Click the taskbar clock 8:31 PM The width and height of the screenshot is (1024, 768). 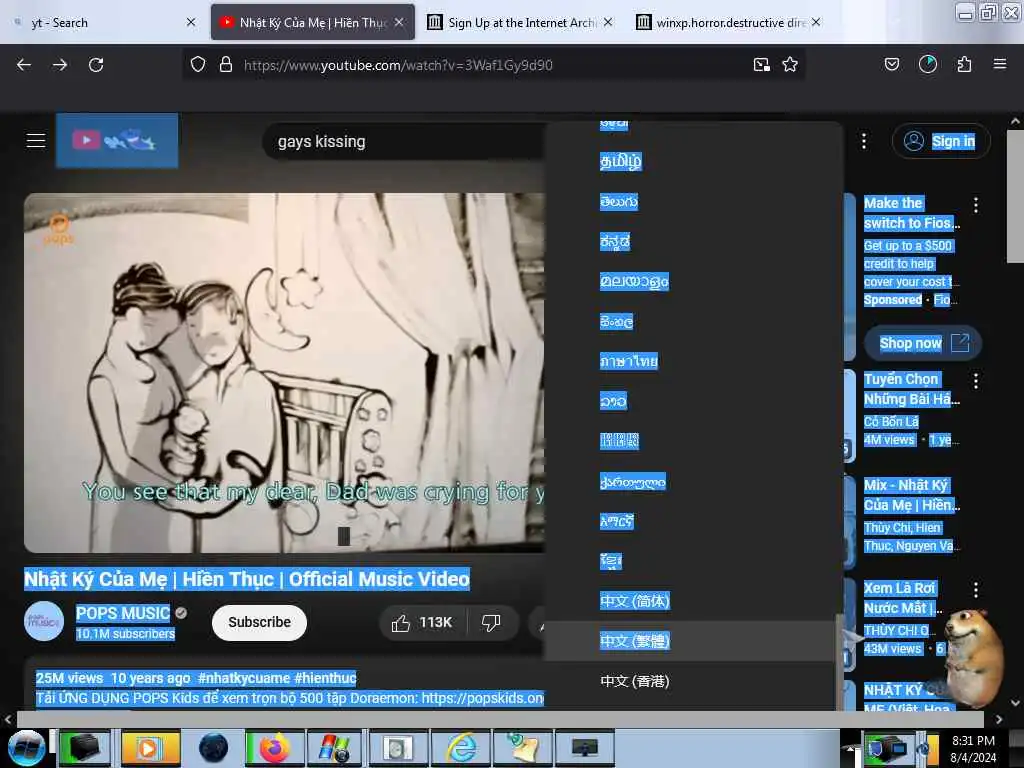point(973,749)
